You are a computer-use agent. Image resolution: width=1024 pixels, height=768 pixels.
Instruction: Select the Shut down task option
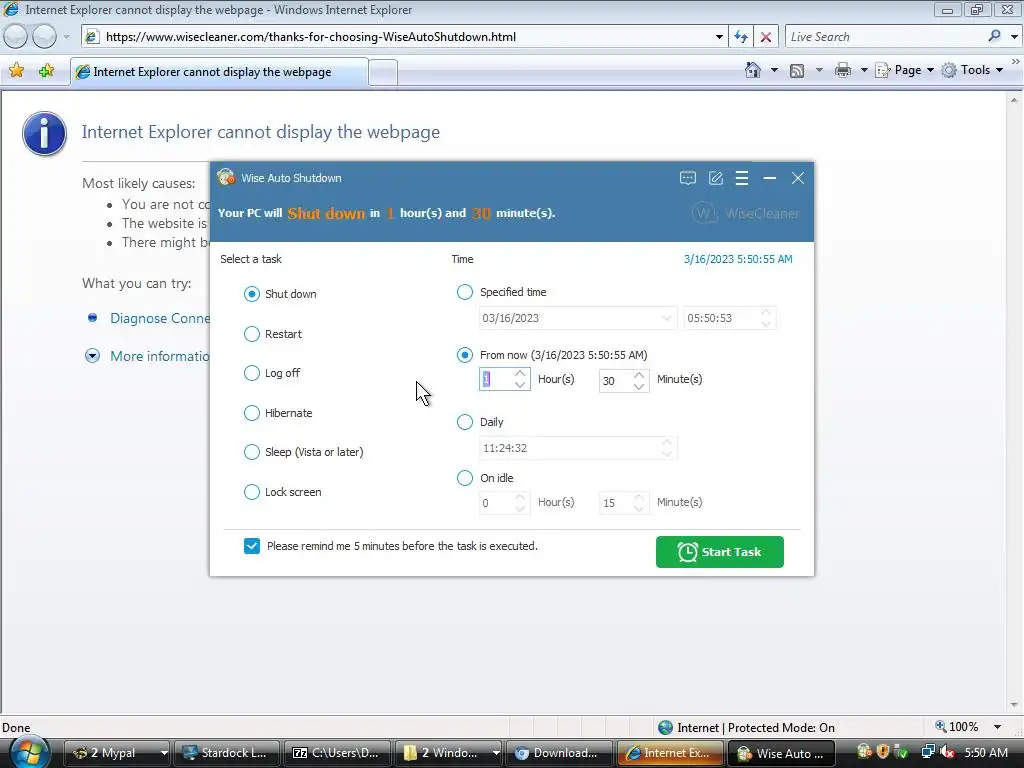251,294
